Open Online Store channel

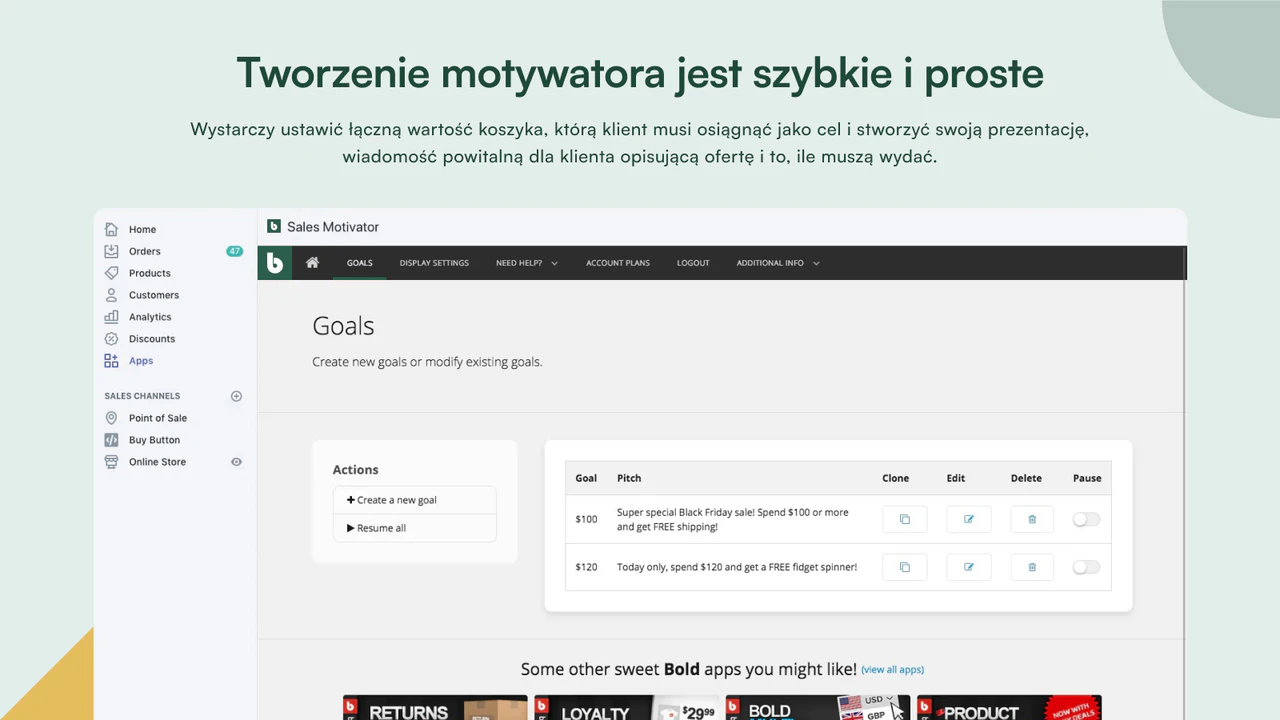coord(157,462)
